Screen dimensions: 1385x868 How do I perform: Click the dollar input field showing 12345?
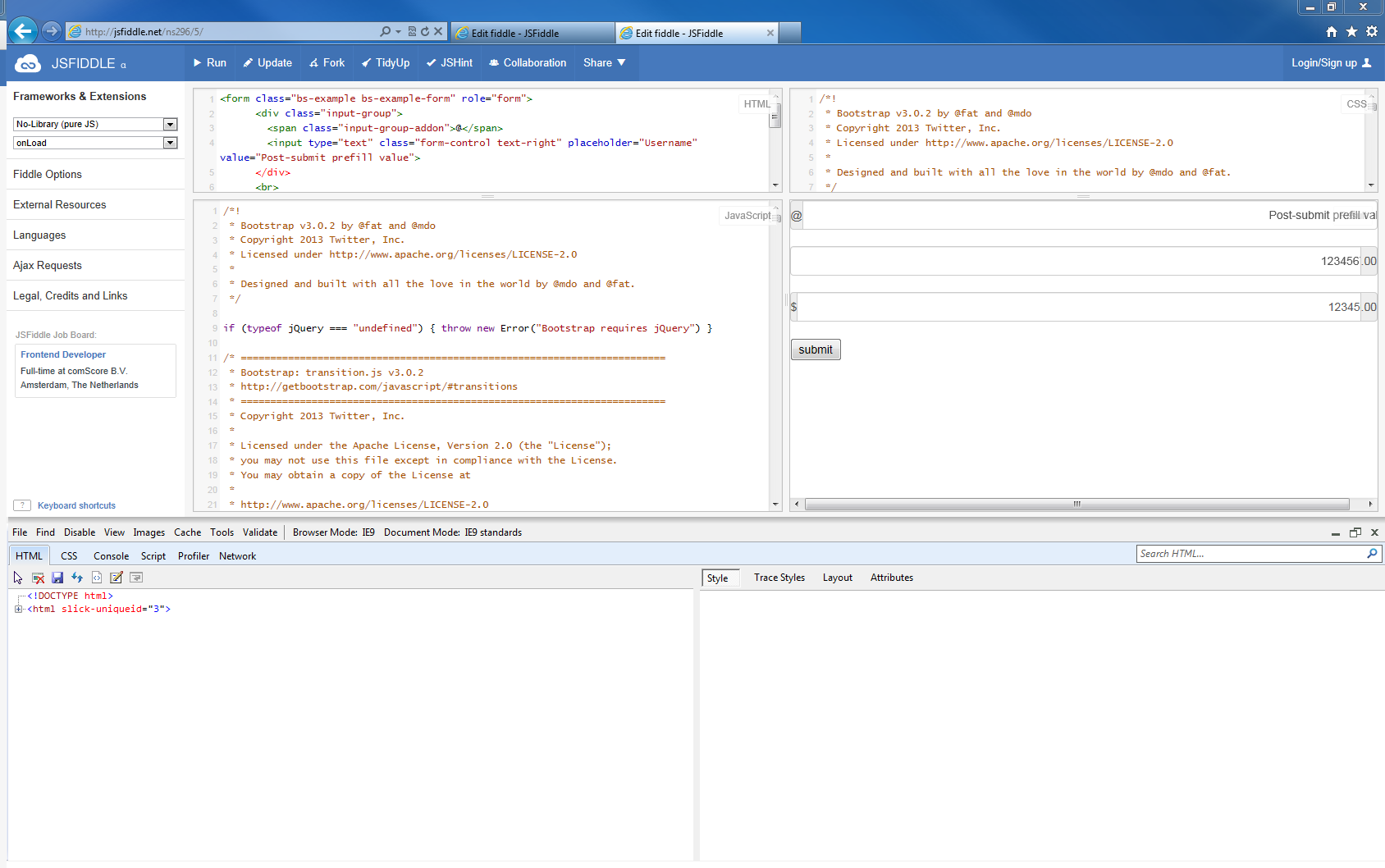tap(1079, 307)
